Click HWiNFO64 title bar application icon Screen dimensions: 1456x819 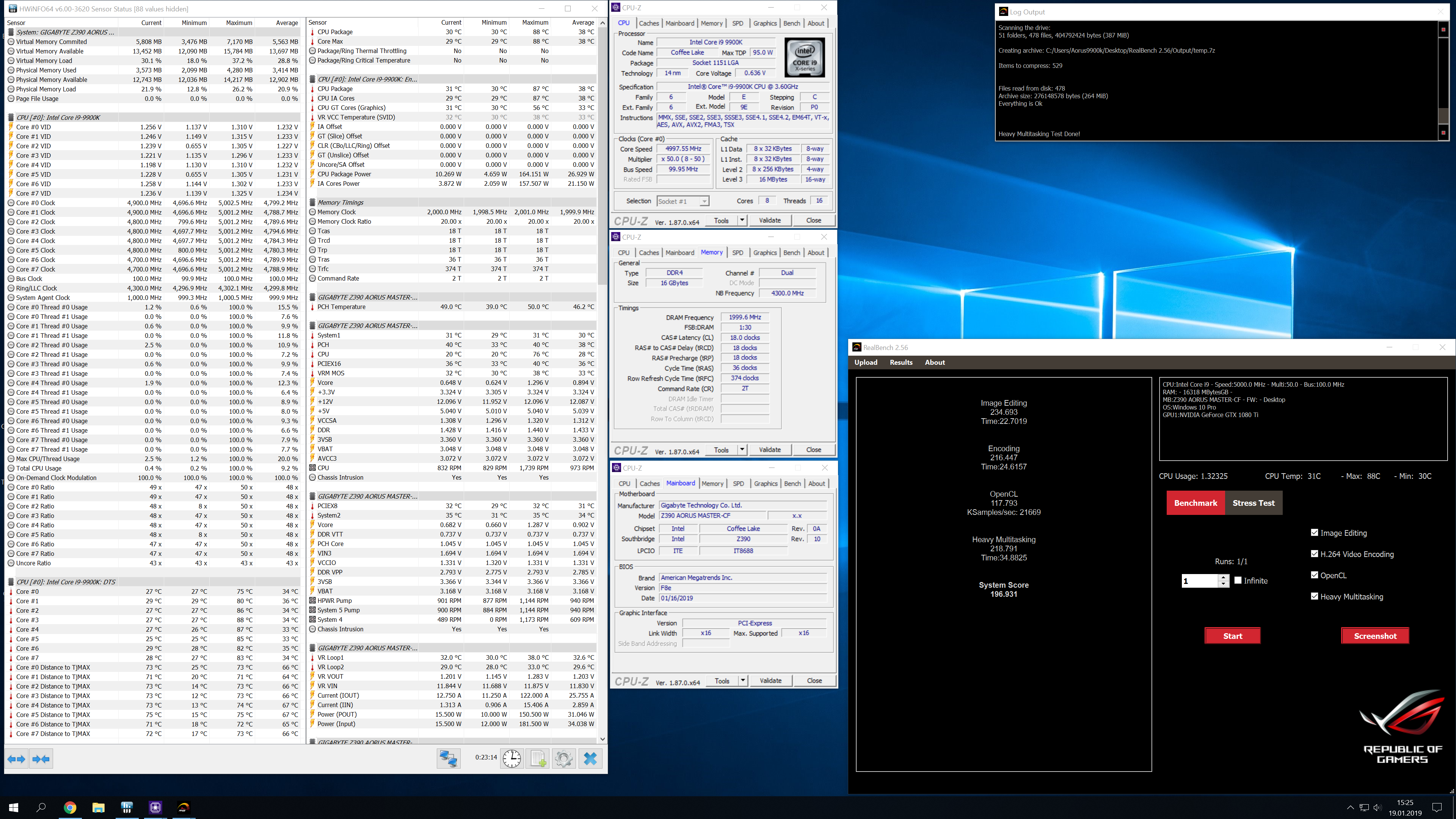pyautogui.click(x=12, y=8)
